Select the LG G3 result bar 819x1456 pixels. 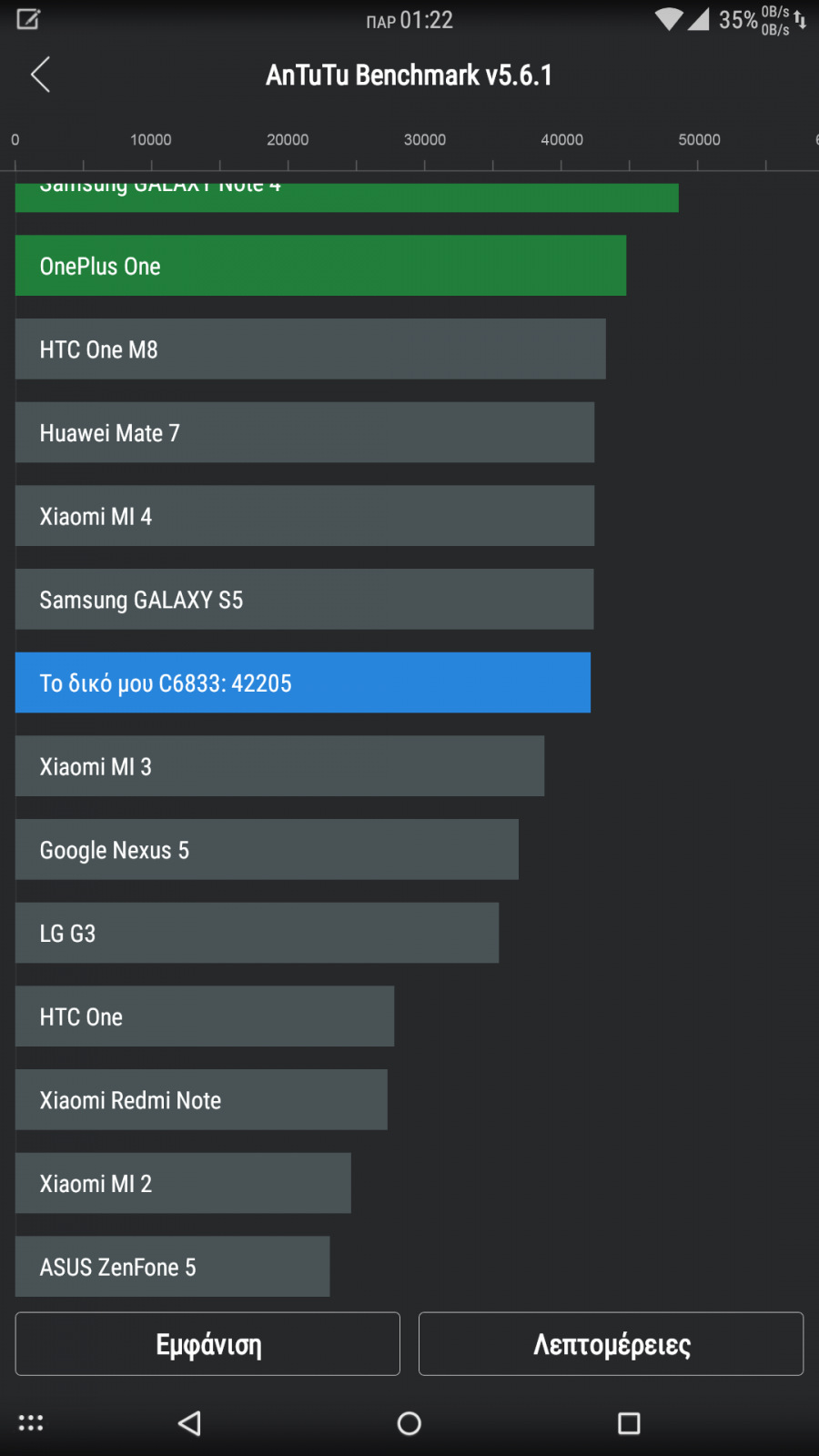257,933
